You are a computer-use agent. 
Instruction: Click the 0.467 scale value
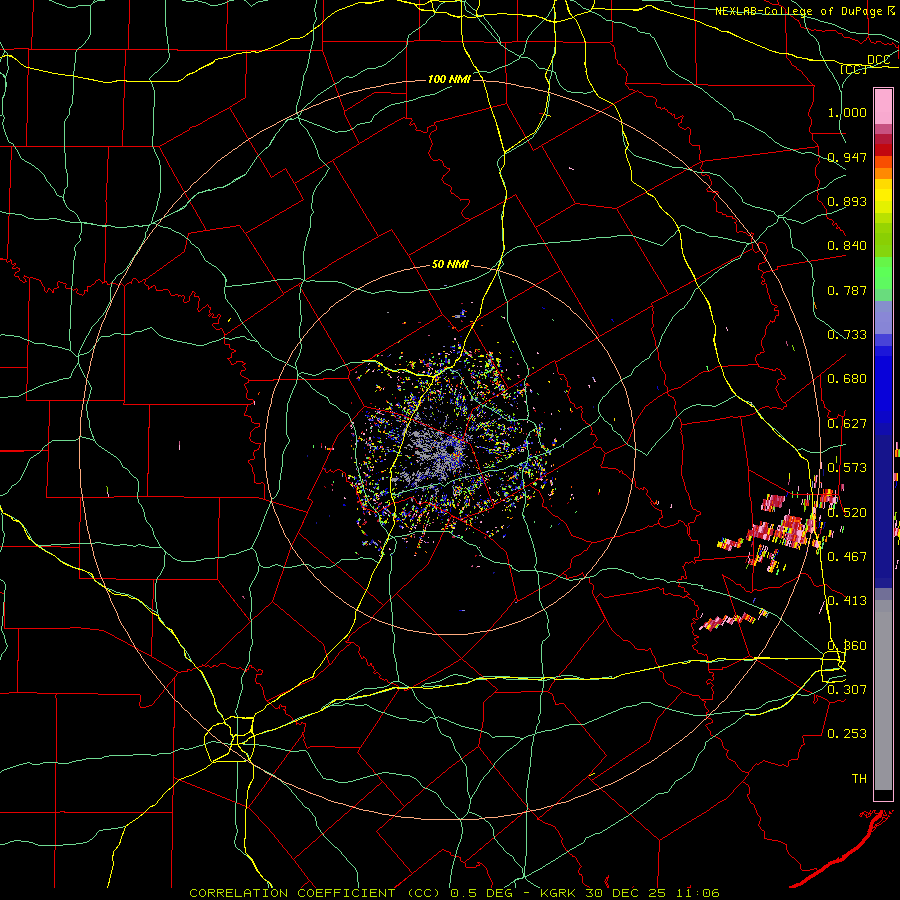(847, 557)
